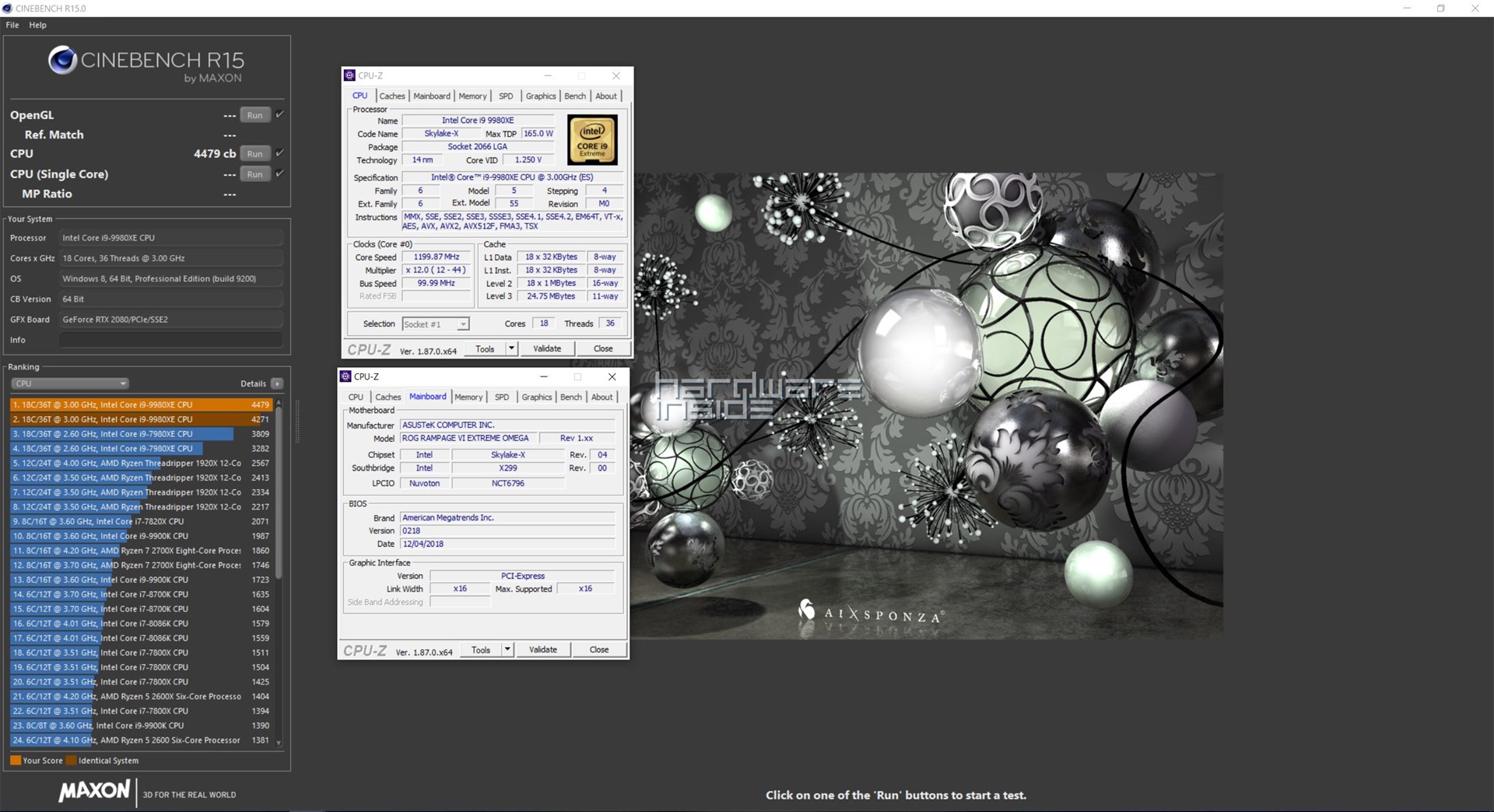This screenshot has height=812, width=1494.
Task: Select ranking row 3 i9-7980XE 3809
Action: click(x=141, y=434)
